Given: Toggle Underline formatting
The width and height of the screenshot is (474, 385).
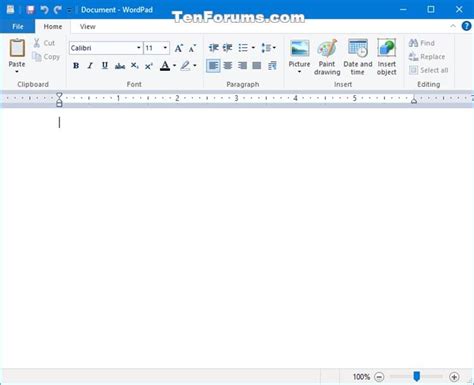Looking at the screenshot, I should [x=105, y=66].
